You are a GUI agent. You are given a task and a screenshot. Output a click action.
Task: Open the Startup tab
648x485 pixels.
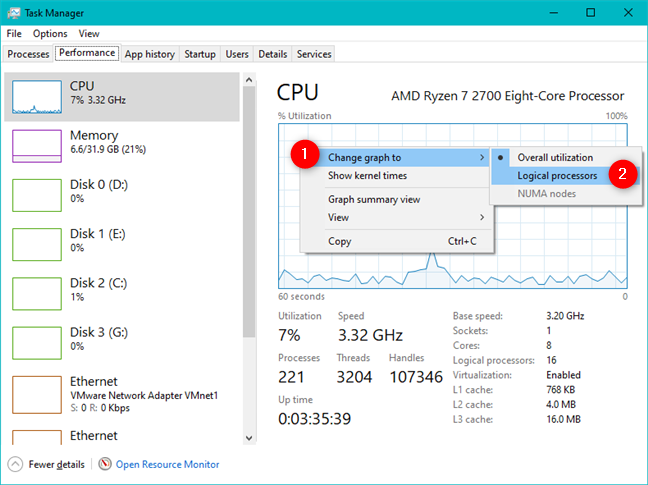point(200,54)
